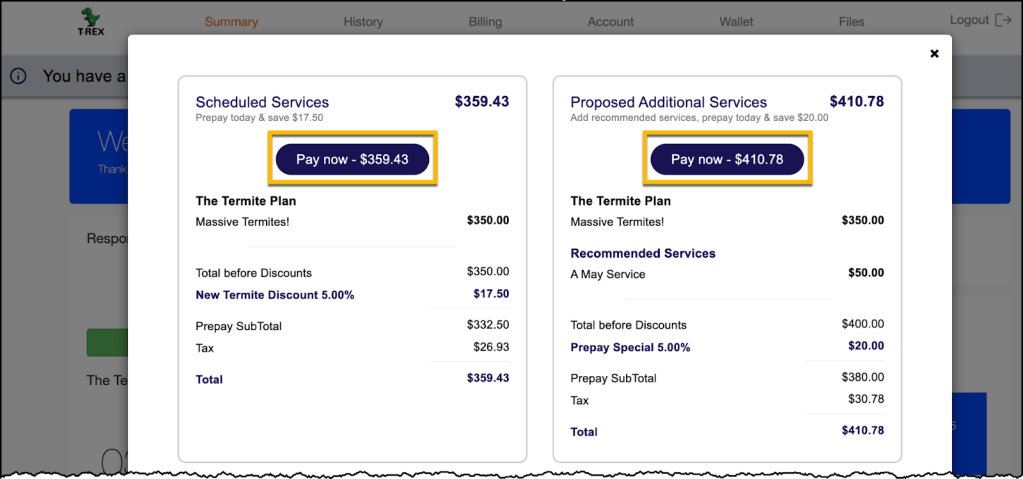Click the New Termite Discount 5.00% line
This screenshot has width=1023, height=479.
[x=275, y=295]
